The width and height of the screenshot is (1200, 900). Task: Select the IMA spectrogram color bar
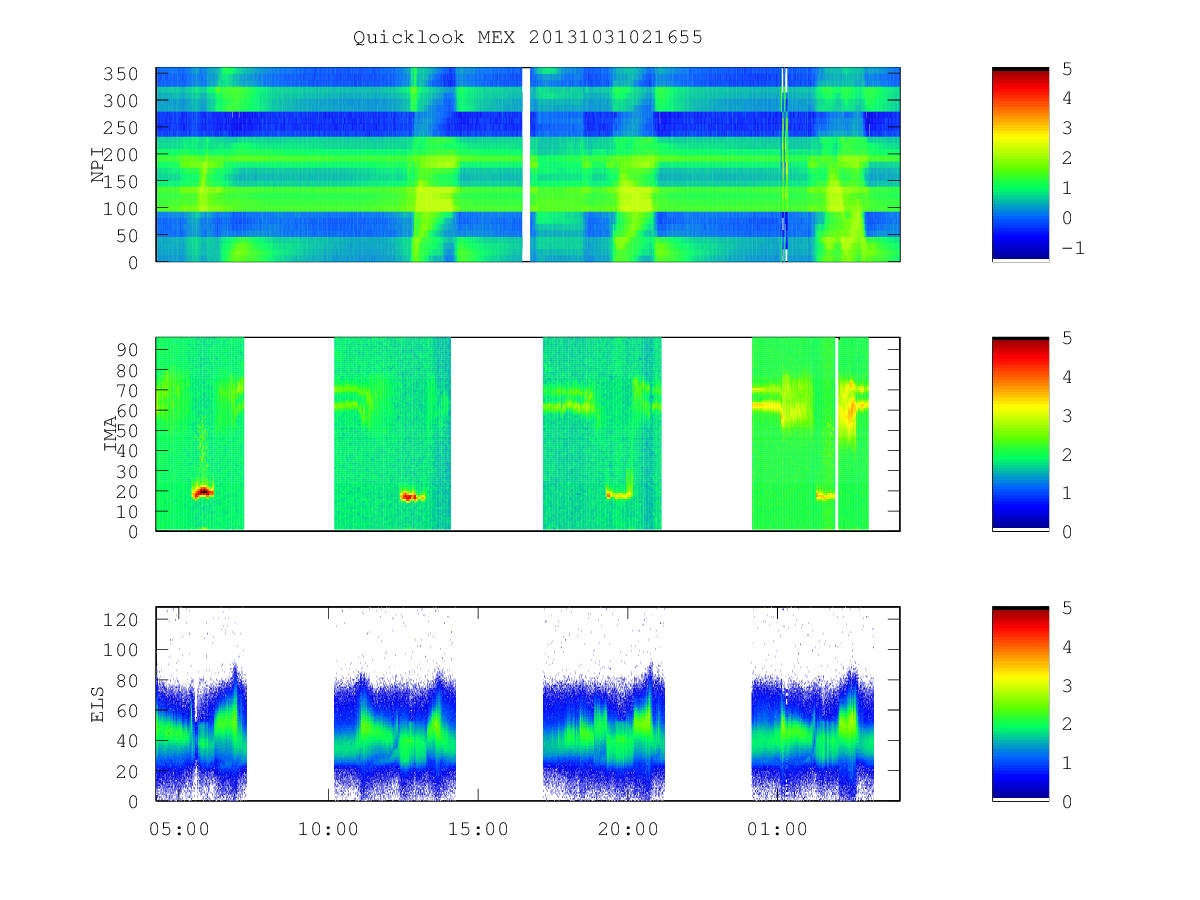tap(1020, 433)
